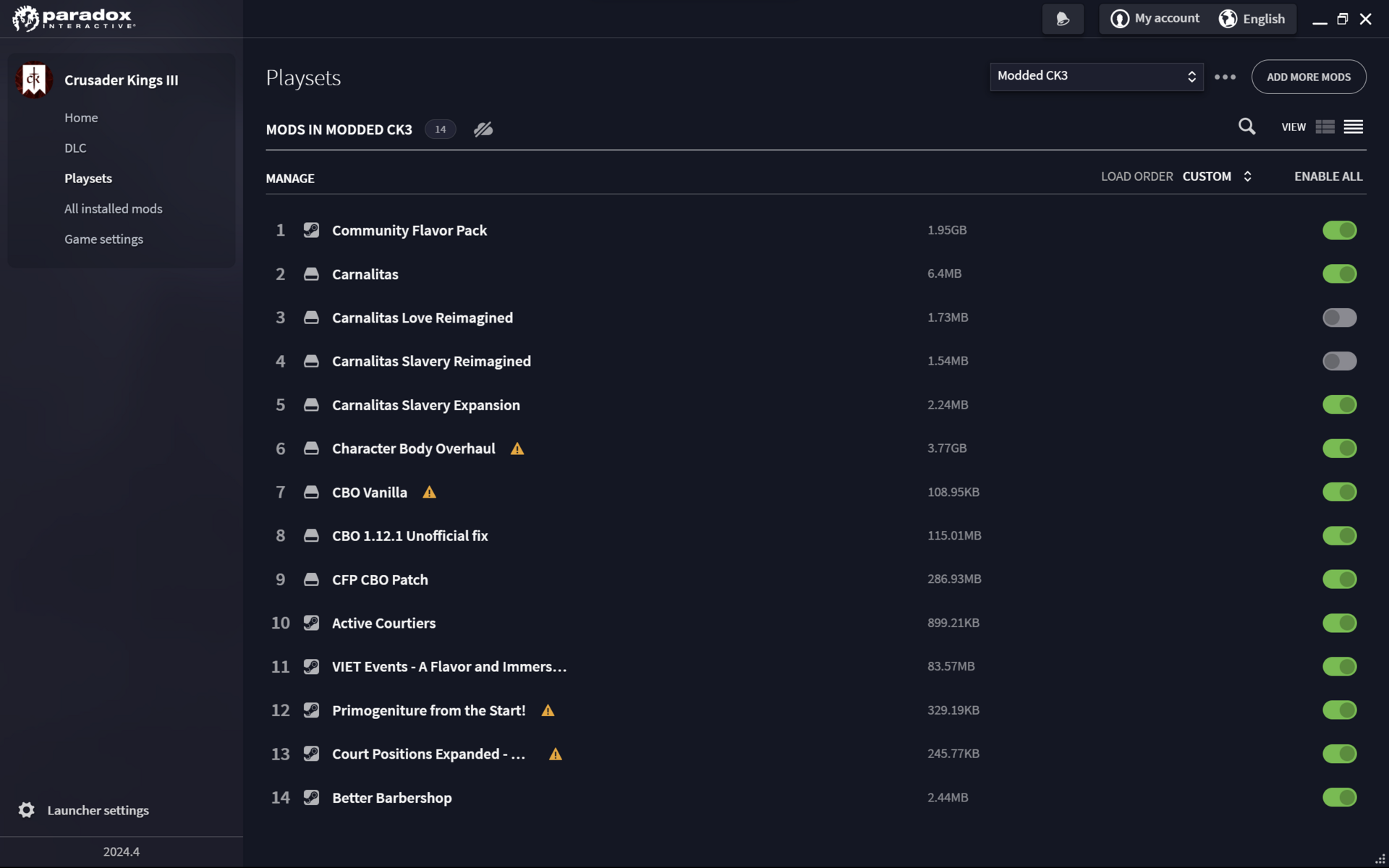Click the Steam icon for Court Positions Expanded
This screenshot has height=868, width=1389.
[x=311, y=754]
